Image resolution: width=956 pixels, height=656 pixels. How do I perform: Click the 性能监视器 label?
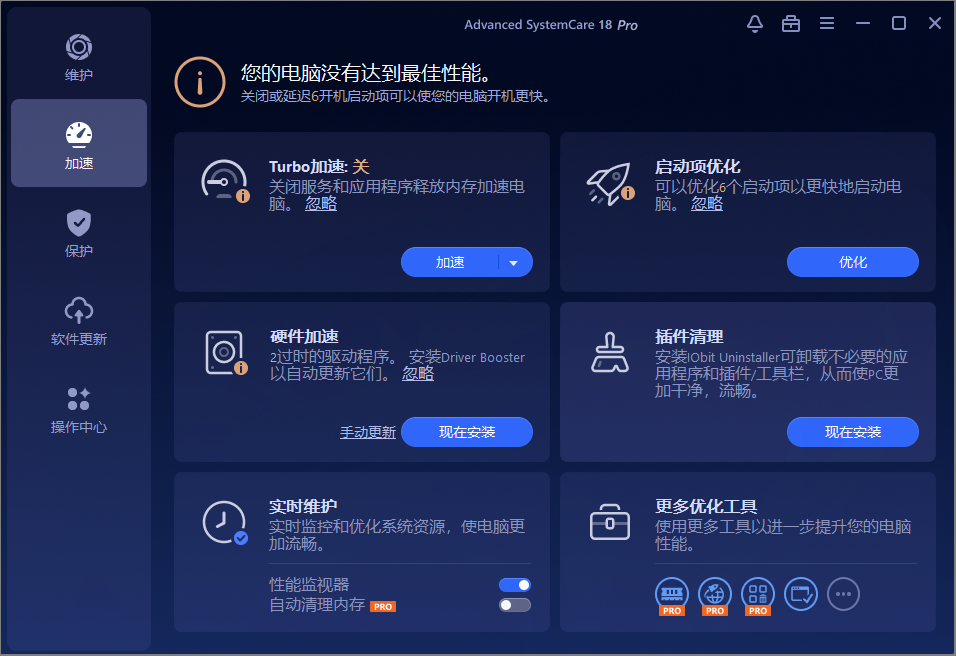pos(309,585)
